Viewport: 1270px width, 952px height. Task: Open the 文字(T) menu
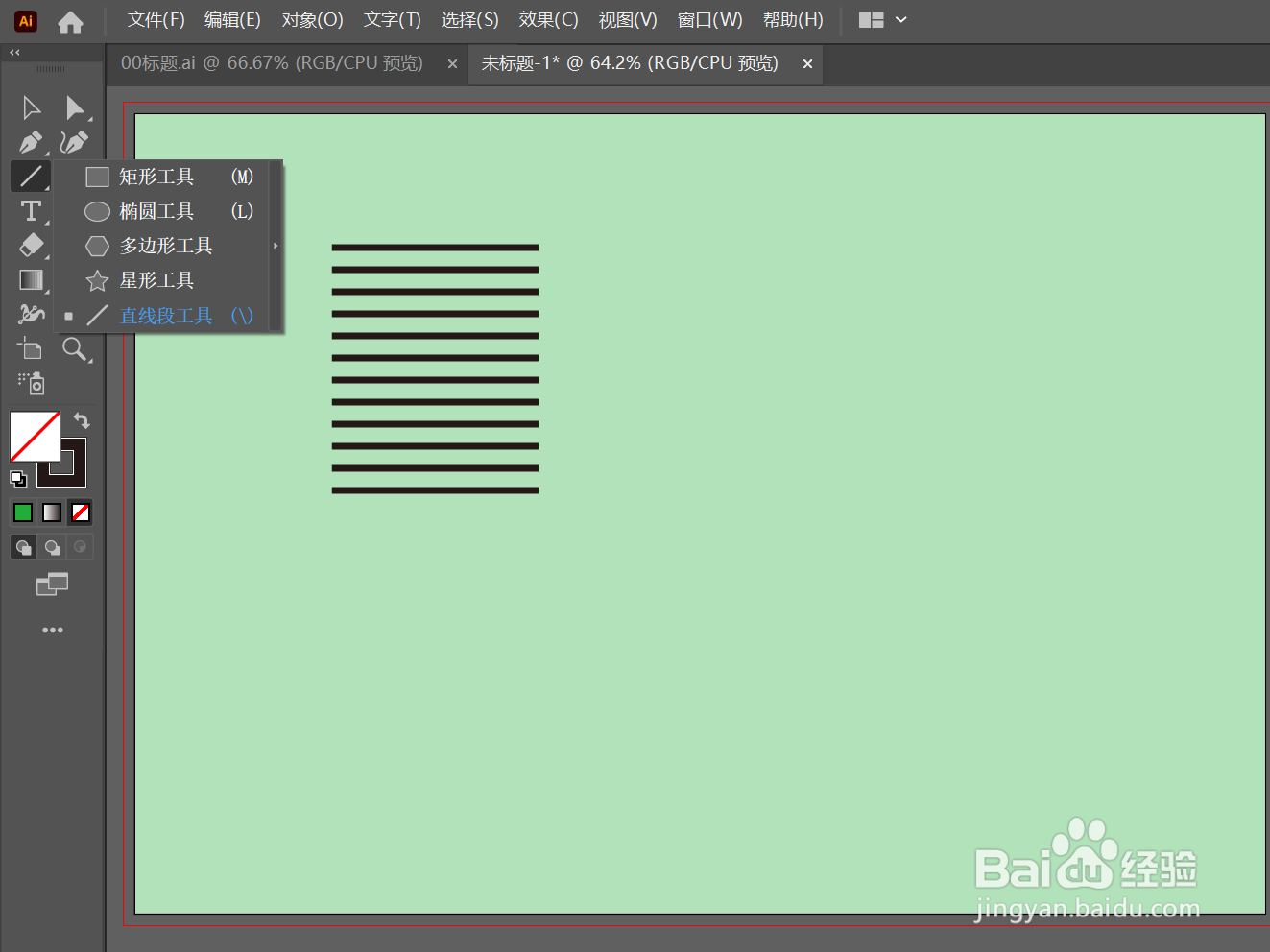point(393,20)
